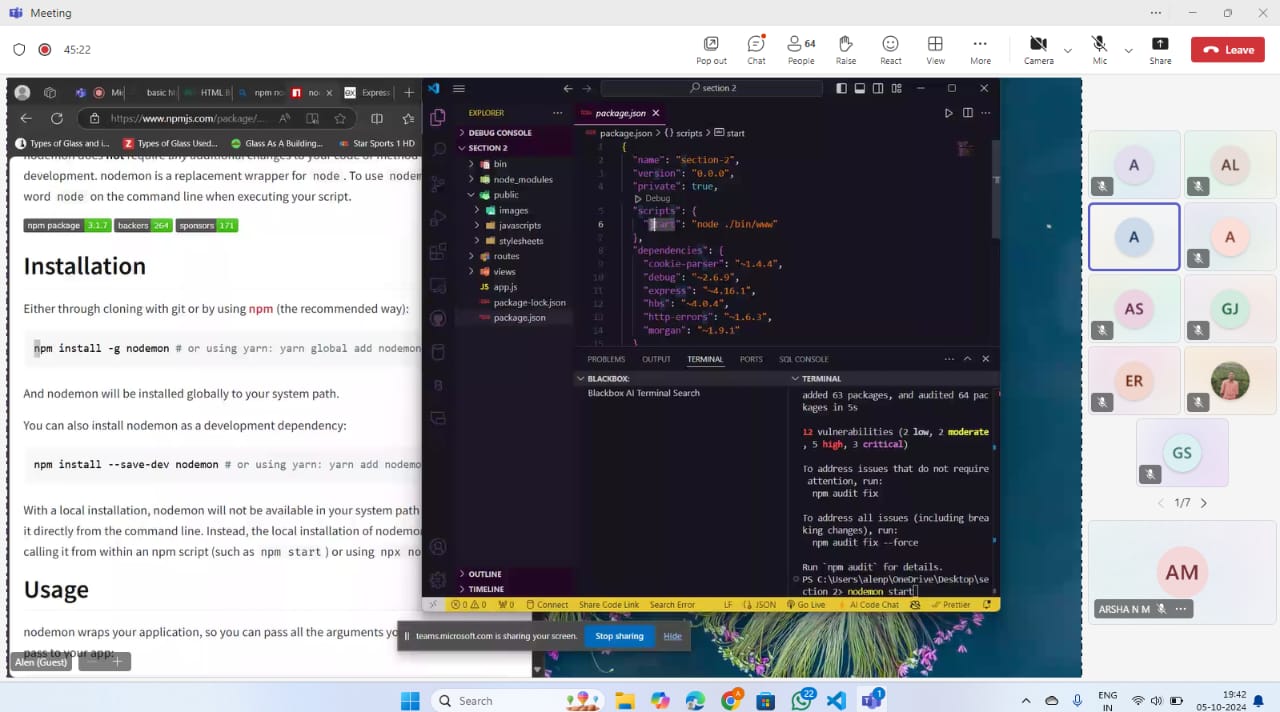The height and width of the screenshot is (712, 1280).
Task: Expand the OUTLINE section
Action: (x=515, y=574)
